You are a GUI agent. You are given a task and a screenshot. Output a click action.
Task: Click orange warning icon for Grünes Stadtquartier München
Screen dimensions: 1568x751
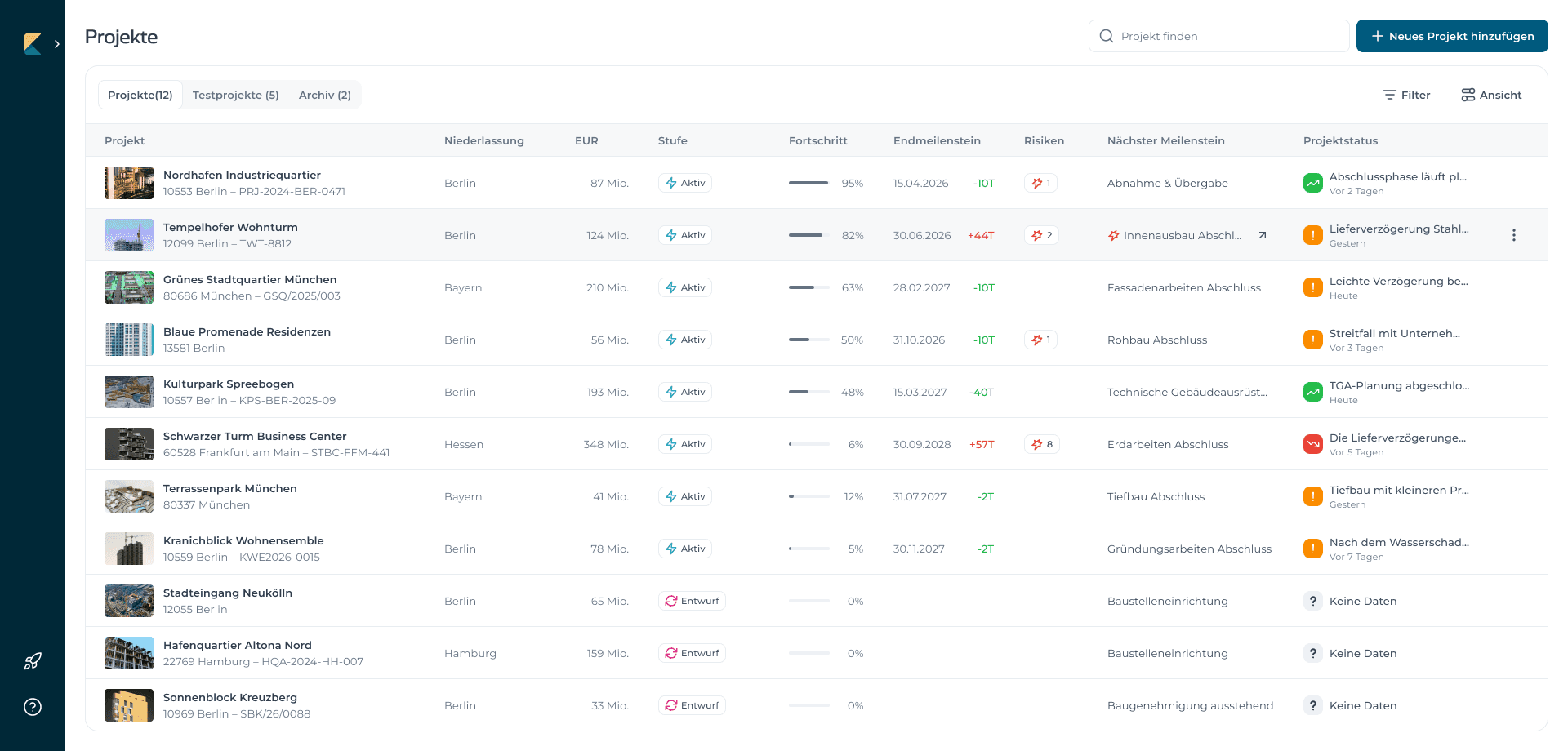1313,287
